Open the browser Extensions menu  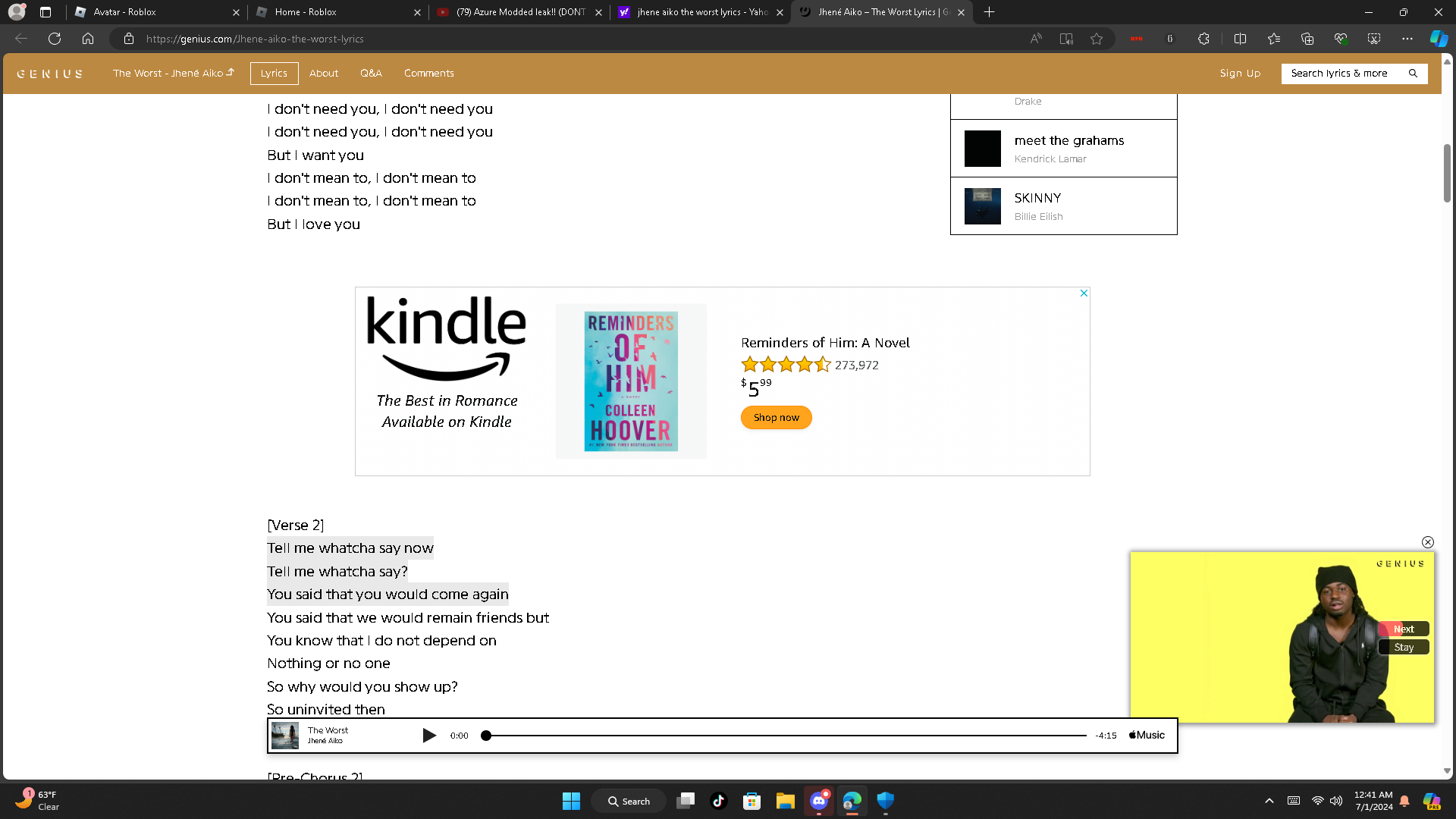(1203, 39)
